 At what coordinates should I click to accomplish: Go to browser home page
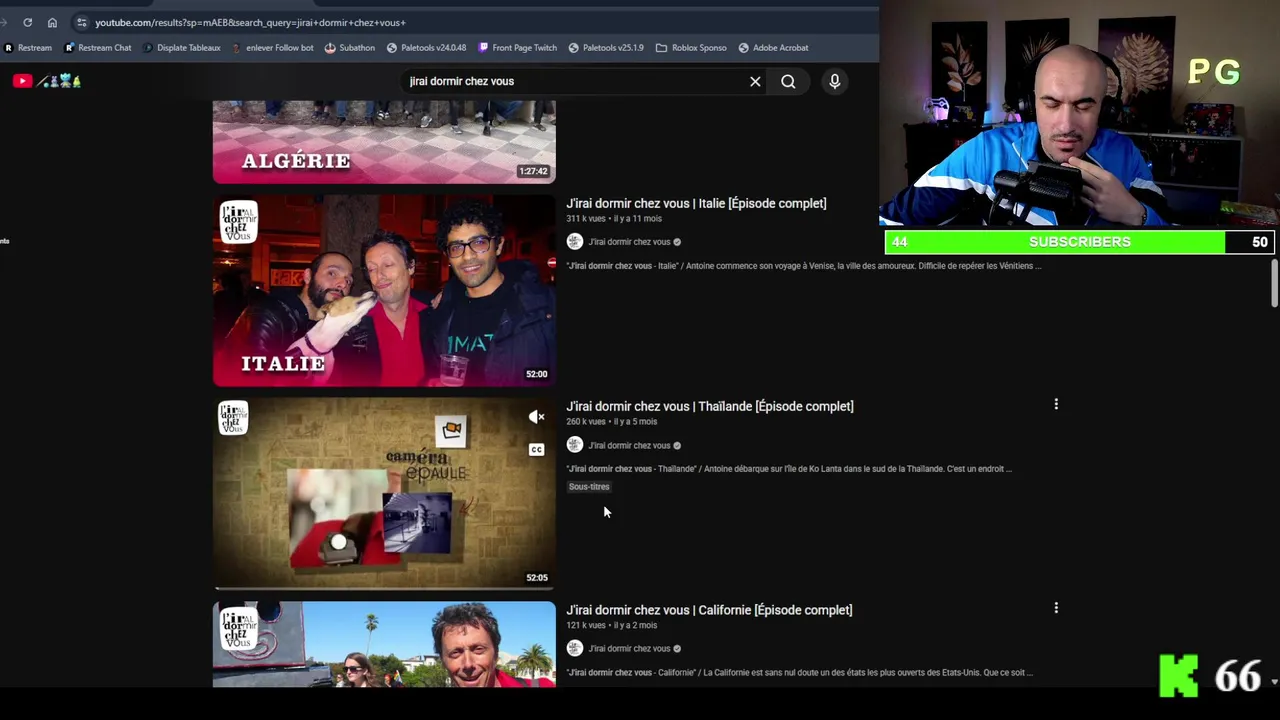52,22
